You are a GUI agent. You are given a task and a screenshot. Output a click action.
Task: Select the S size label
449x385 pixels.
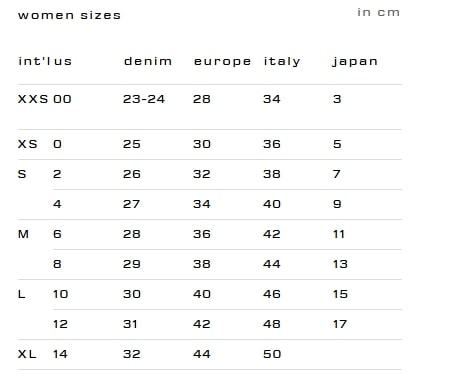(22, 174)
